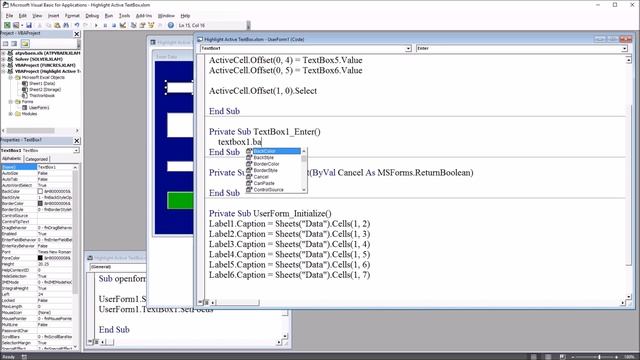Expand the atpvbaen.xls project node
The image size is (640, 360).
pos(4,53)
